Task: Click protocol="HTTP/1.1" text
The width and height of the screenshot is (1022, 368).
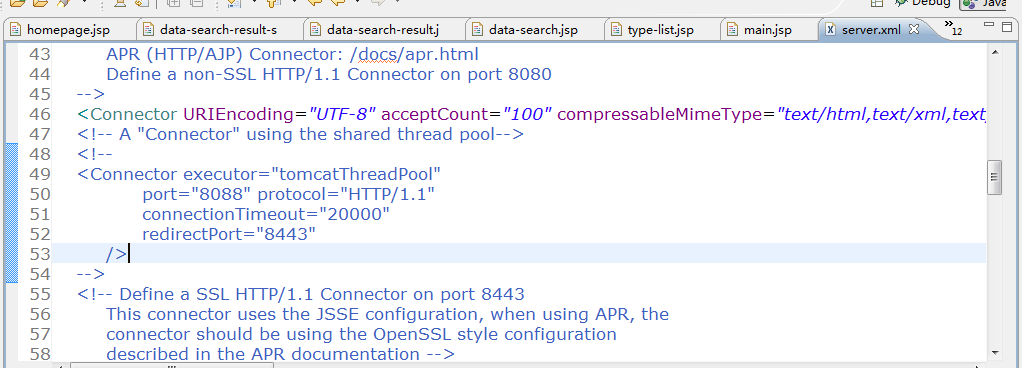Action: coord(346,195)
